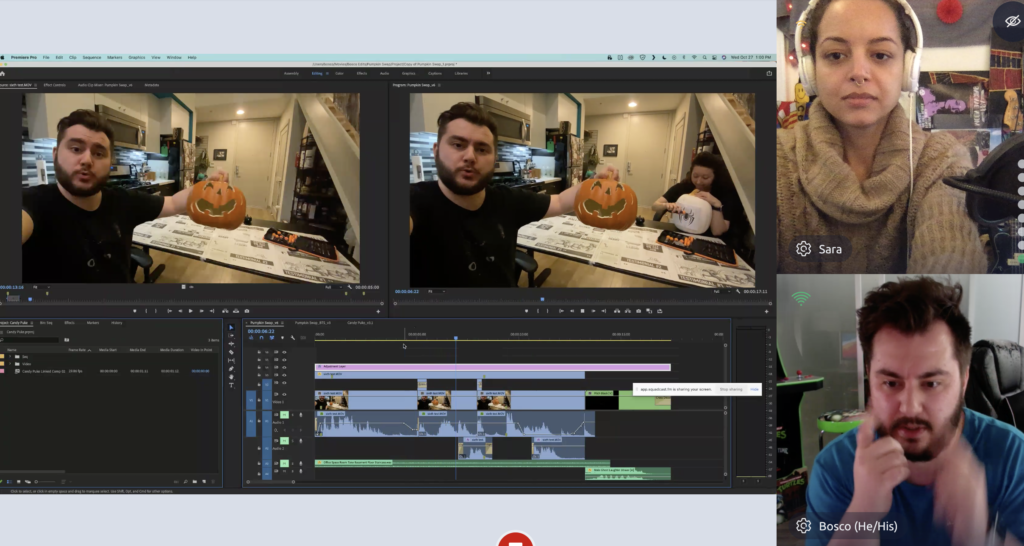Screen dimensions: 1024x546
Task: Open Source monitor playback resolution dropdown
Action: click(x=332, y=287)
